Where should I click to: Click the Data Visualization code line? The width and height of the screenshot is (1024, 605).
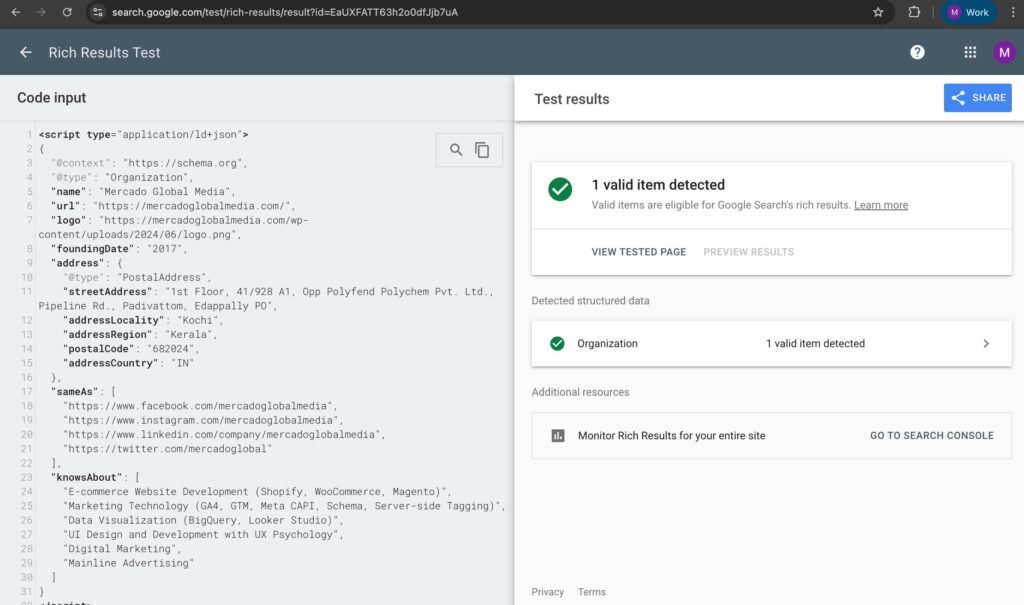[x=203, y=520]
